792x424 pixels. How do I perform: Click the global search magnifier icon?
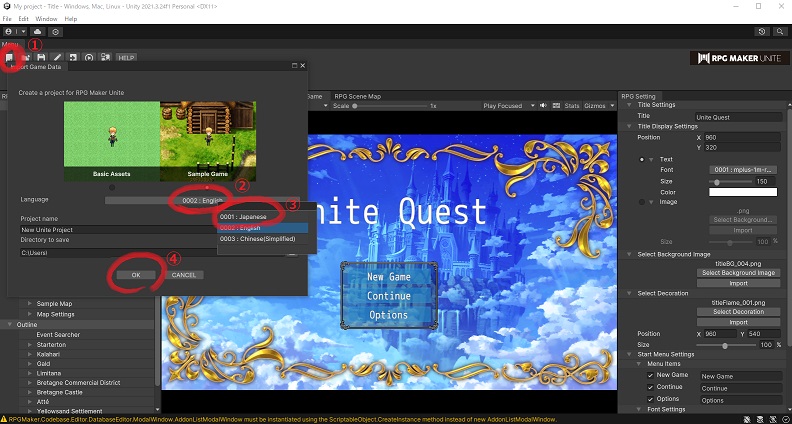point(780,31)
